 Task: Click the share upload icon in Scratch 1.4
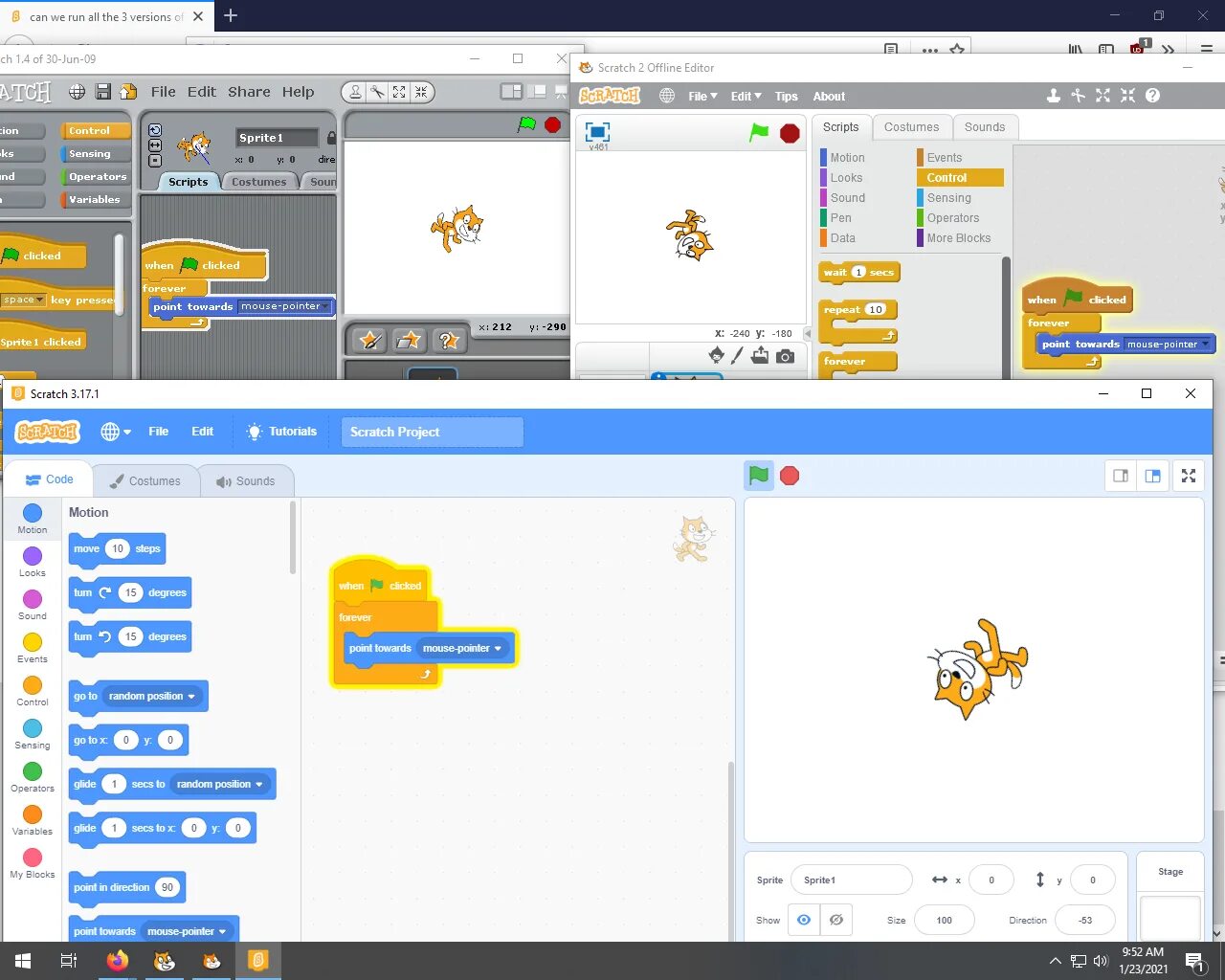coord(127,92)
